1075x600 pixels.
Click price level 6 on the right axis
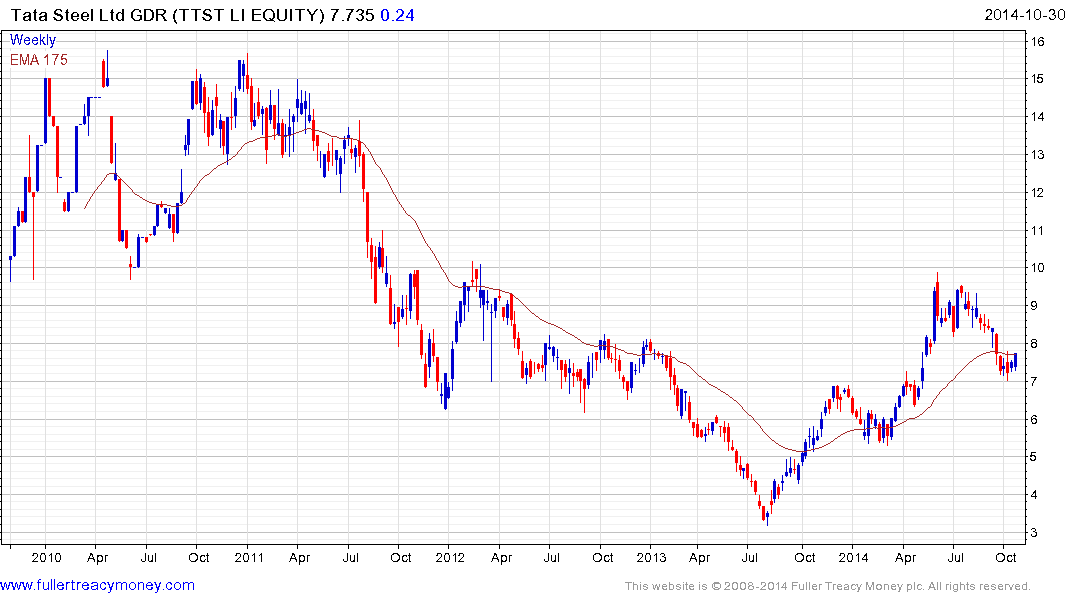click(1035, 420)
